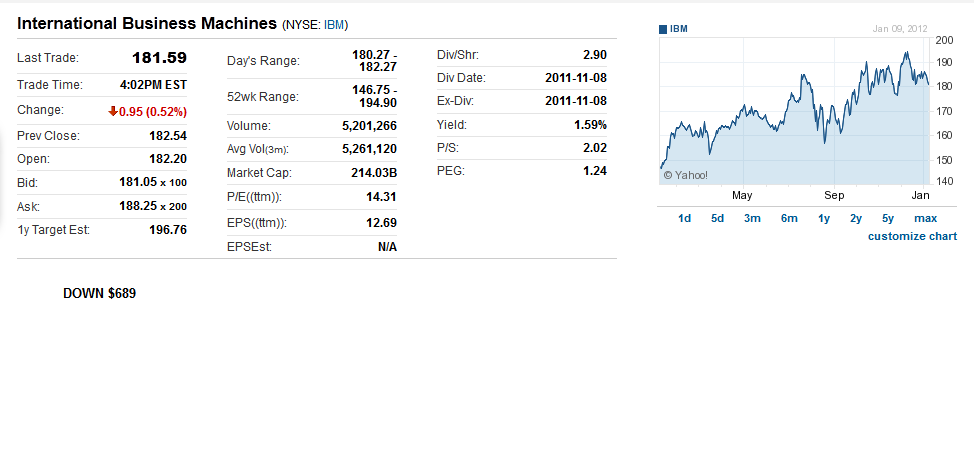Screen dimensions: 974x460
Task: Click P/S value 2.02
Action: (x=594, y=148)
